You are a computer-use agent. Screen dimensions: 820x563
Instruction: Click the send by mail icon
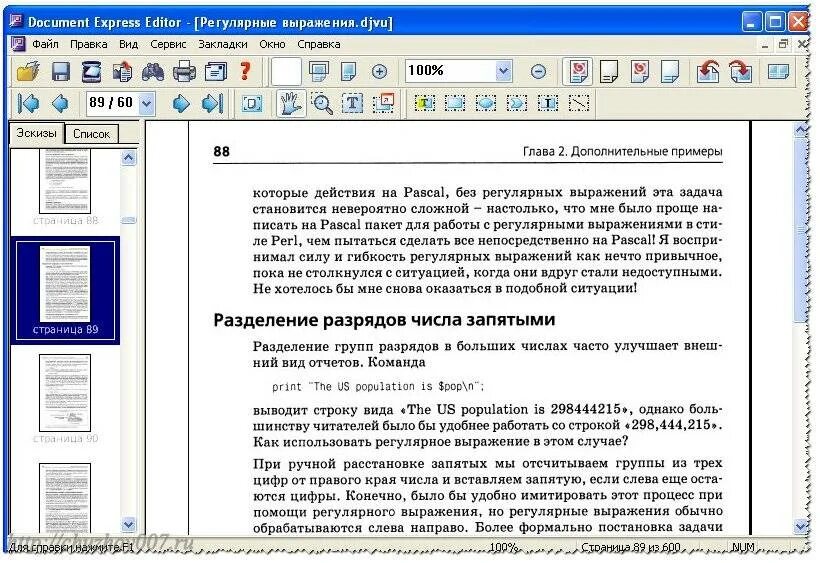215,72
